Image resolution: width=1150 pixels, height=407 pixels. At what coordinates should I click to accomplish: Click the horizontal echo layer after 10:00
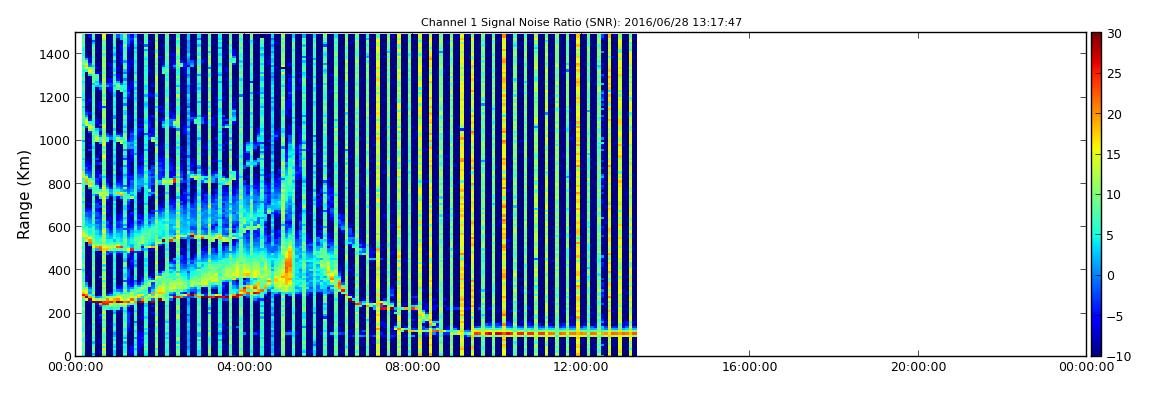point(554,334)
